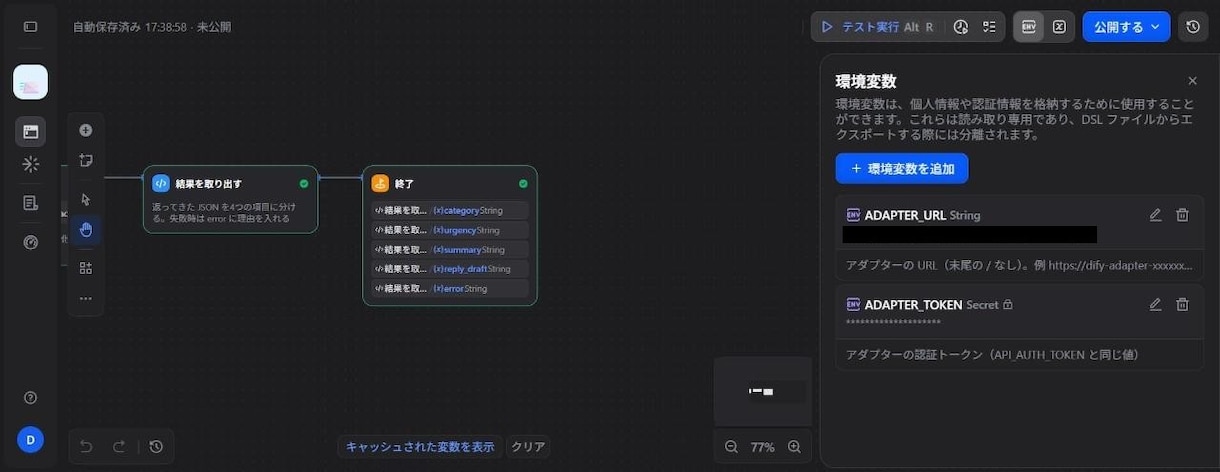The width and height of the screenshot is (1220, 472).
Task: Click the reply_draft String output row
Action: [x=450, y=269]
